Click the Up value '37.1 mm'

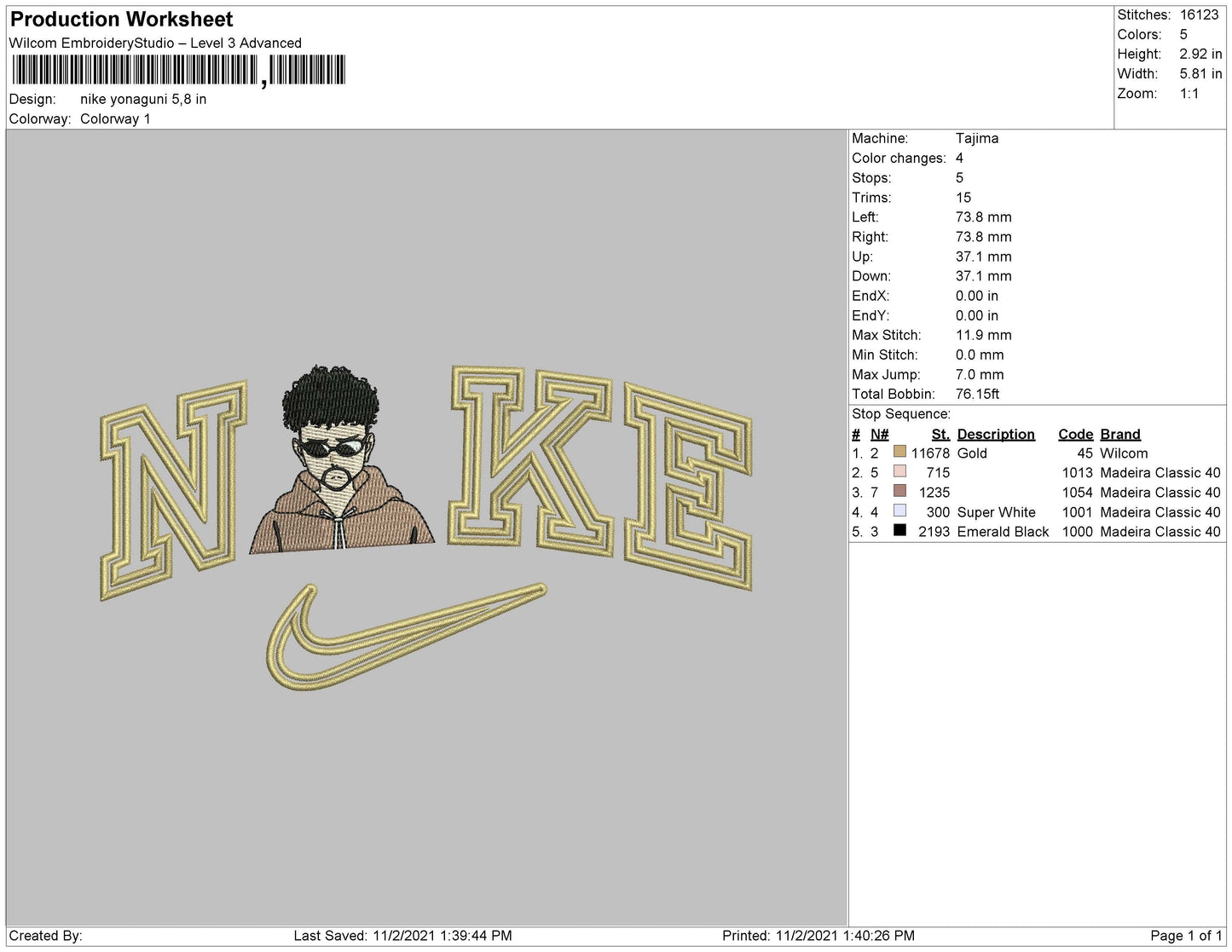click(x=984, y=257)
